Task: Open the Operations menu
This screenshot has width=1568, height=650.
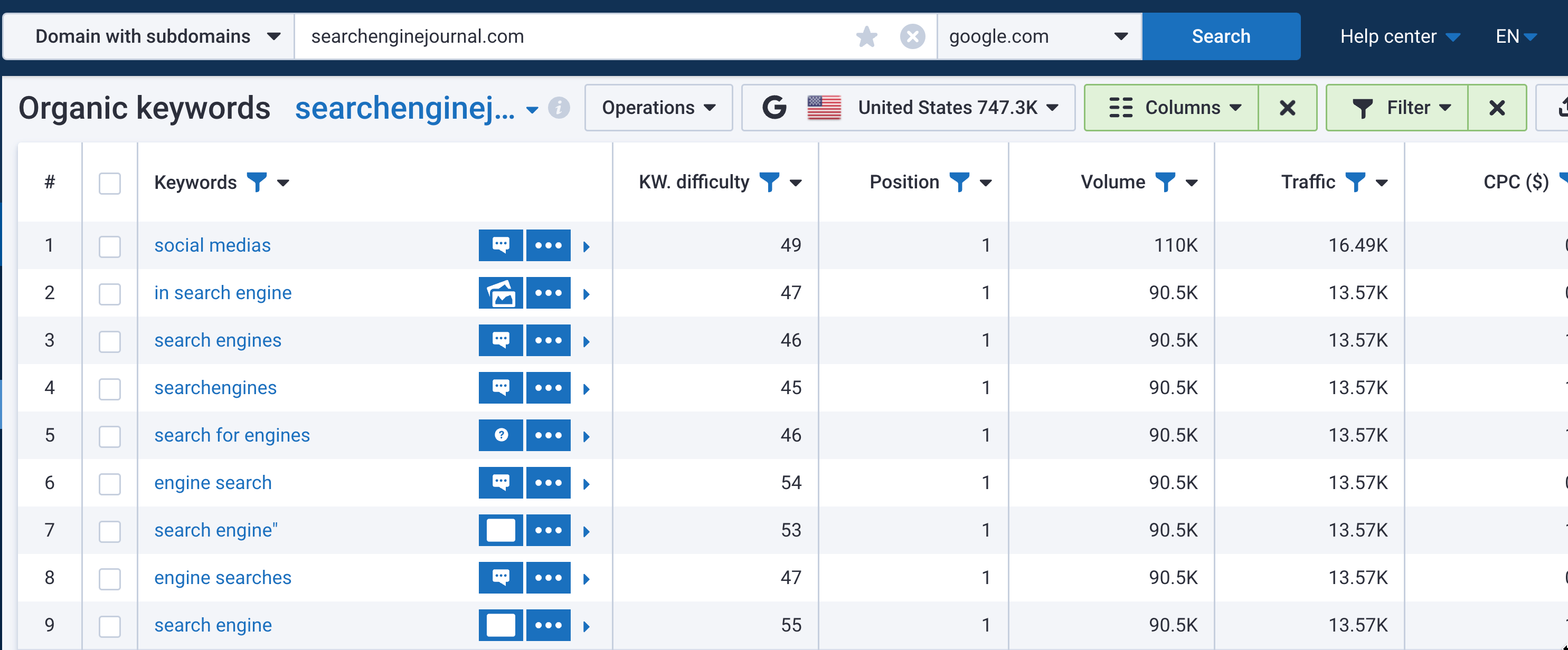Action: click(x=658, y=108)
